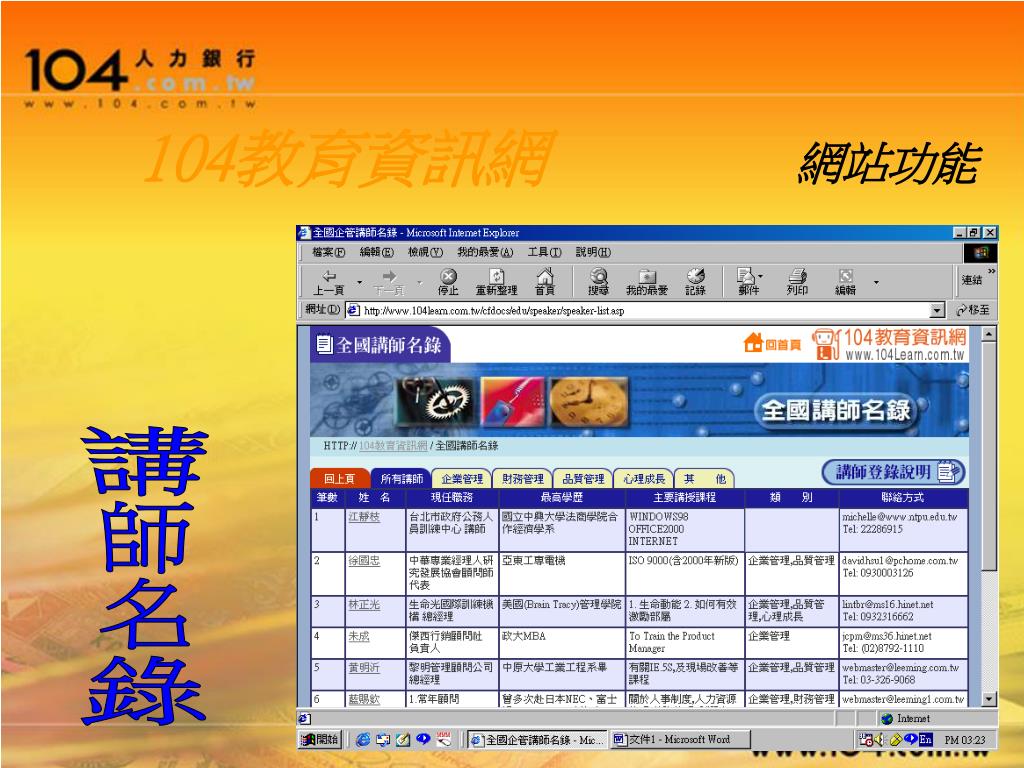Image resolution: width=1024 pixels, height=768 pixels.
Task: Expand the Edit button dropdown arrow
Action: 876,282
